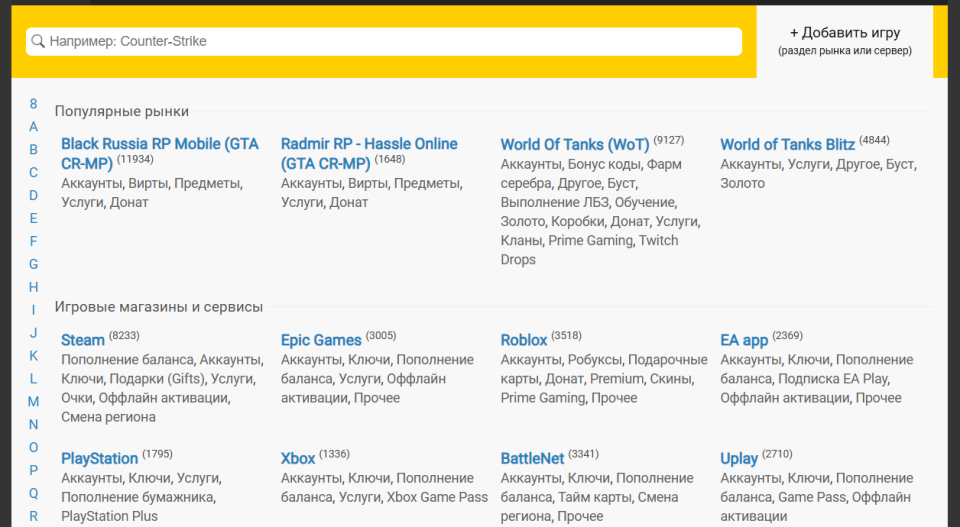Open Подписка EA Play under EA app
This screenshot has width=960, height=527.
pos(833,378)
